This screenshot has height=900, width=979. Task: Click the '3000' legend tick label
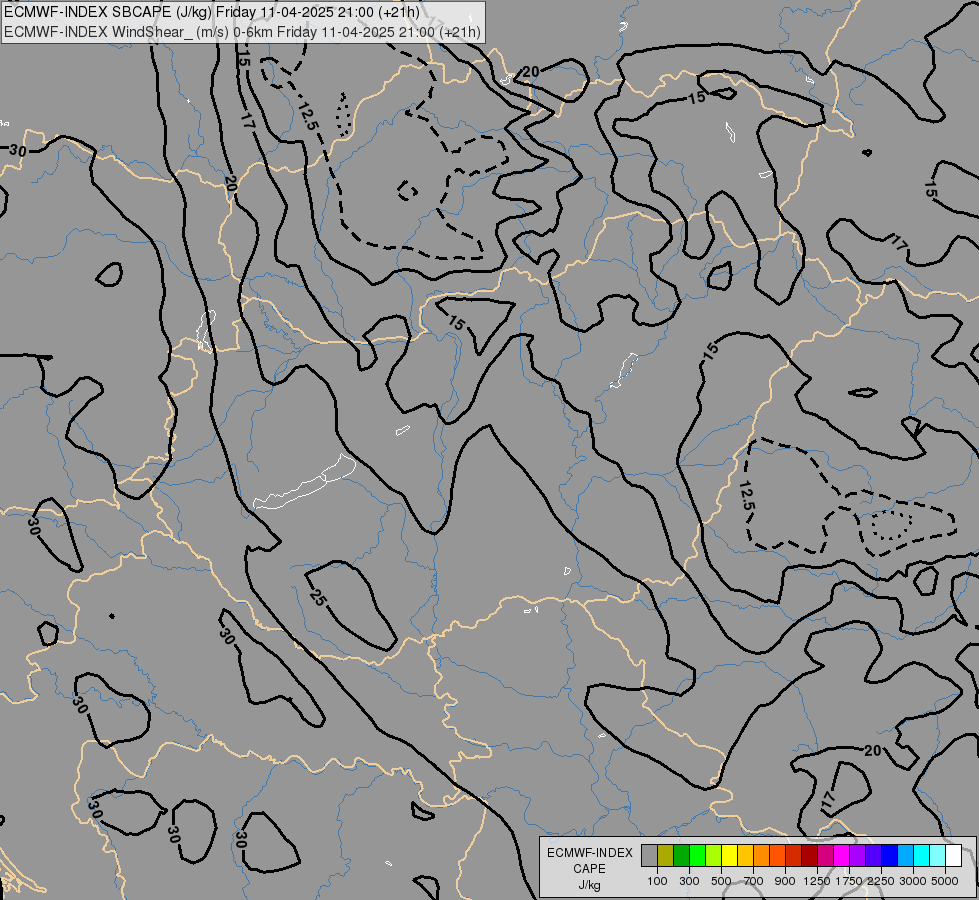coord(913,881)
